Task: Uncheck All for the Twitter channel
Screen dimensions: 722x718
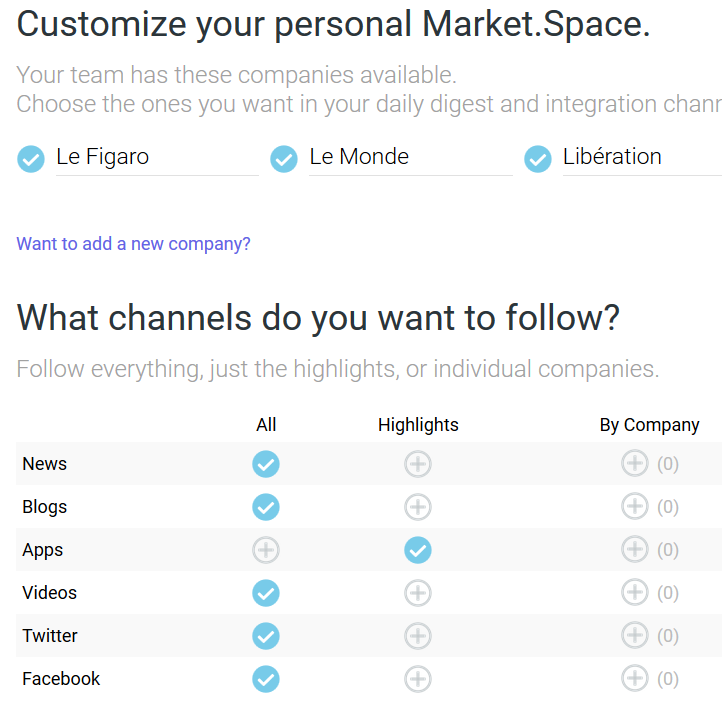Action: coord(266,636)
